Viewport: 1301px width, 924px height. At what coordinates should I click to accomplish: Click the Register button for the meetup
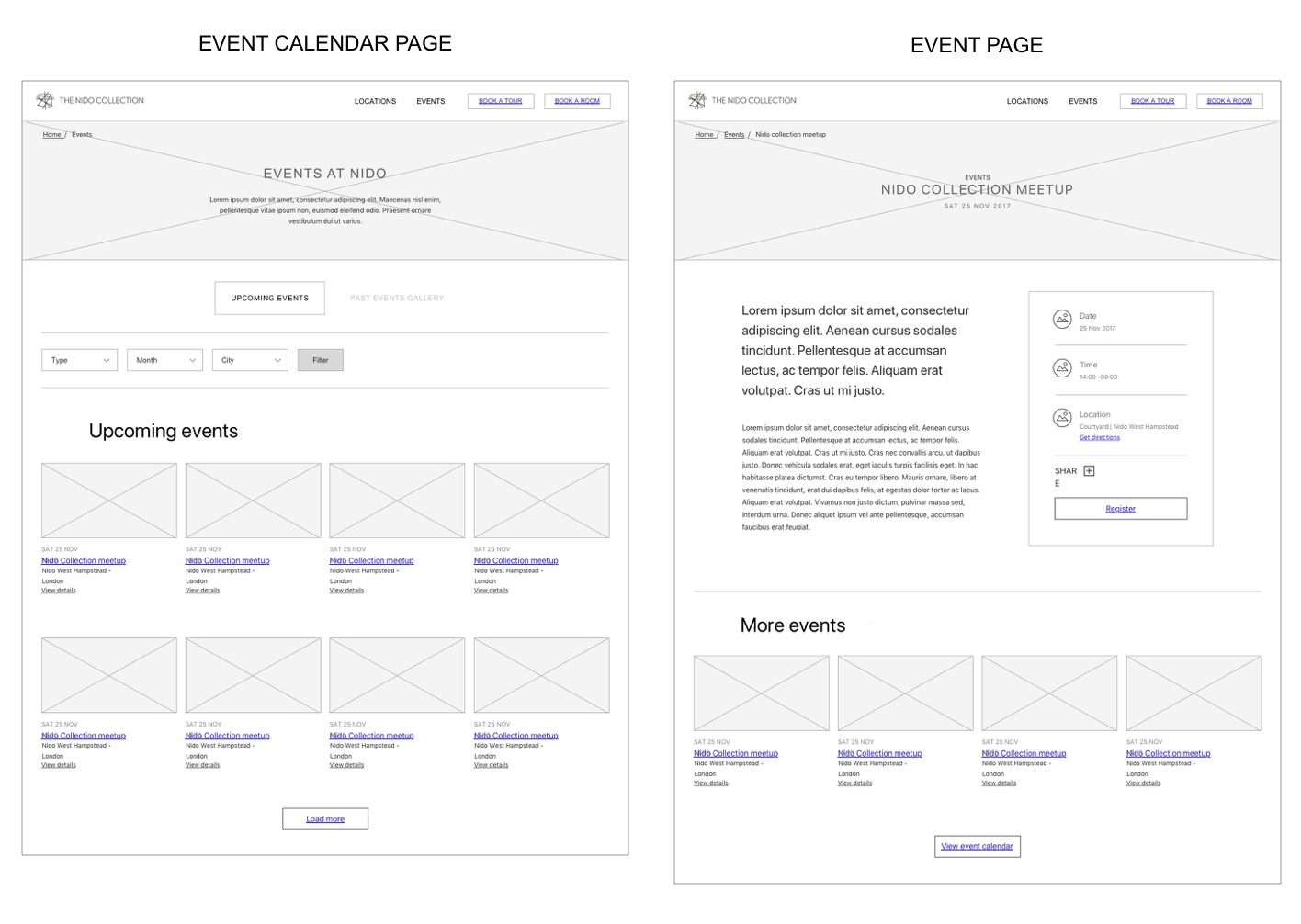[1120, 508]
